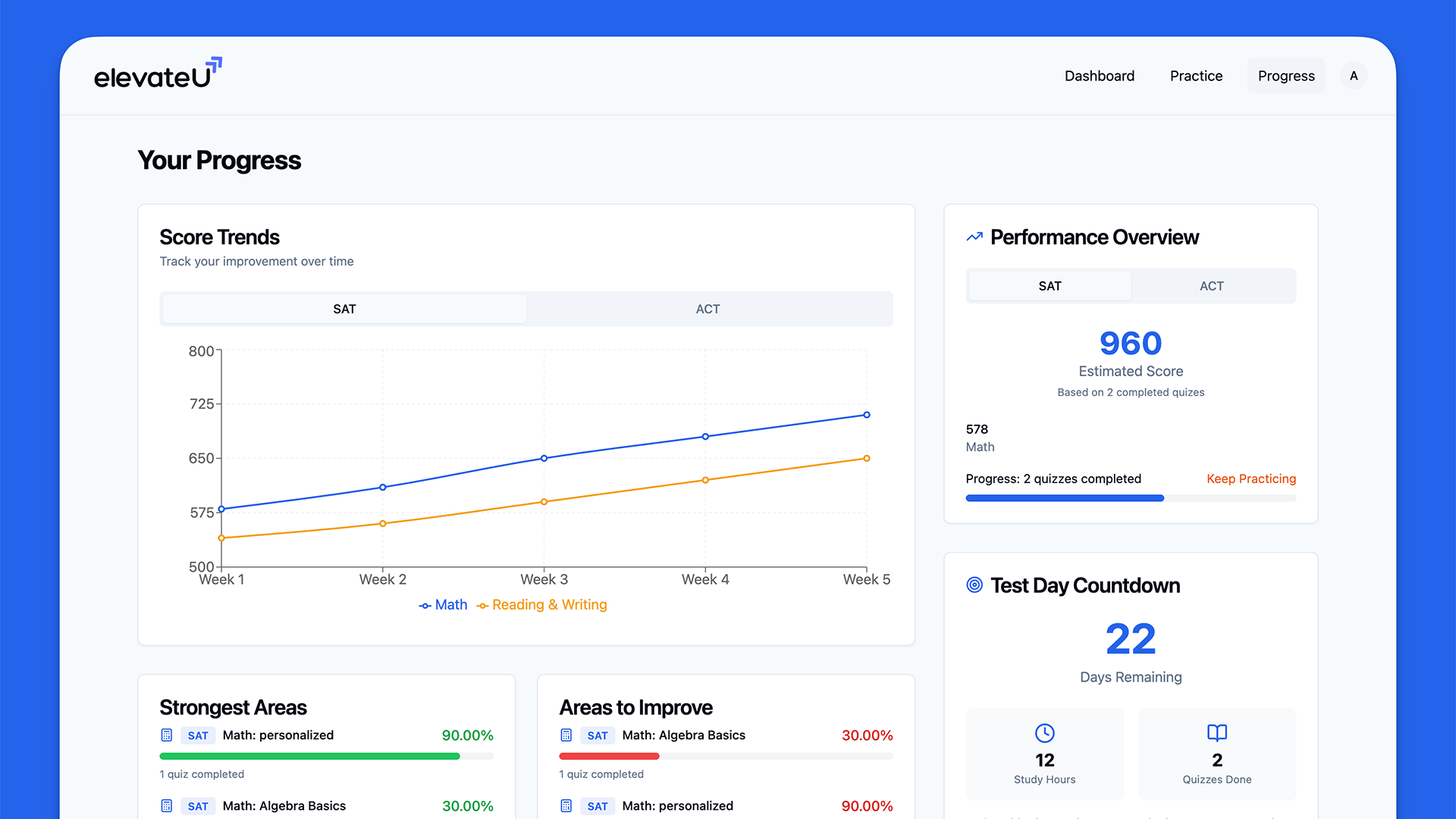This screenshot has width=1456, height=819.
Task: Click the quizzes completed progress bar
Action: (1131, 498)
